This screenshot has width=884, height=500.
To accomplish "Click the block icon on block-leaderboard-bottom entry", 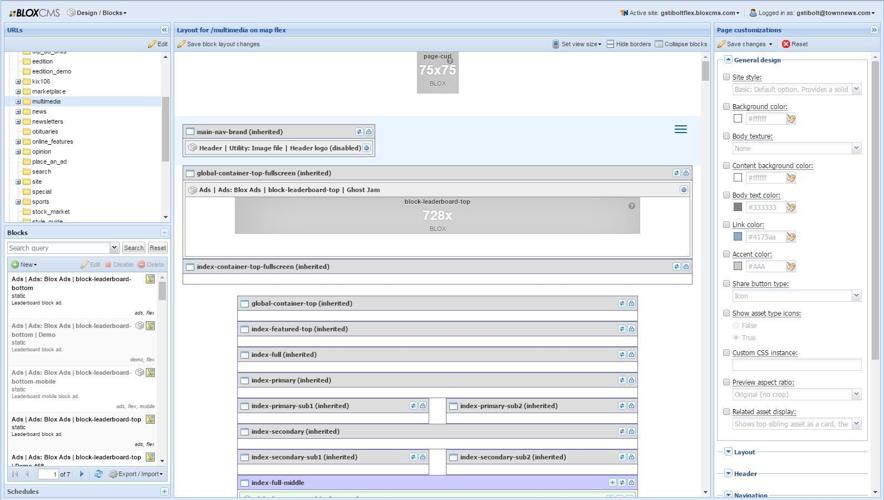I will click(150, 279).
